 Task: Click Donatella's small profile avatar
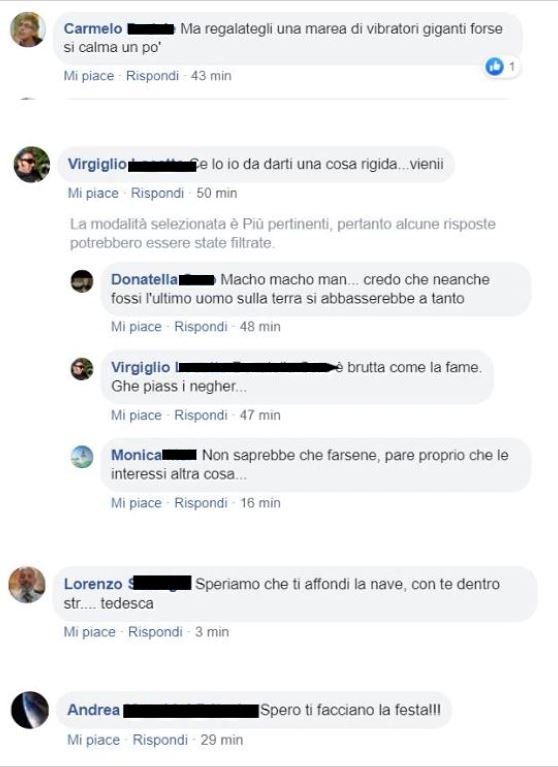[82, 281]
